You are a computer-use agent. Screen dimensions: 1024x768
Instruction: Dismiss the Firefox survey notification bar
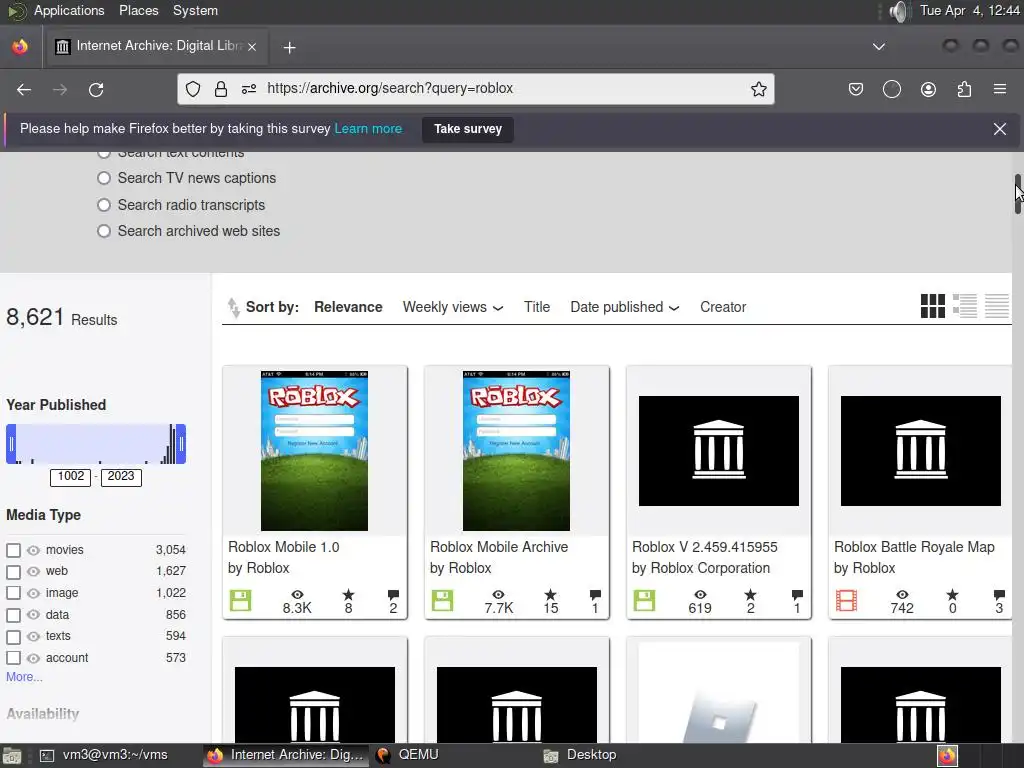[999, 129]
